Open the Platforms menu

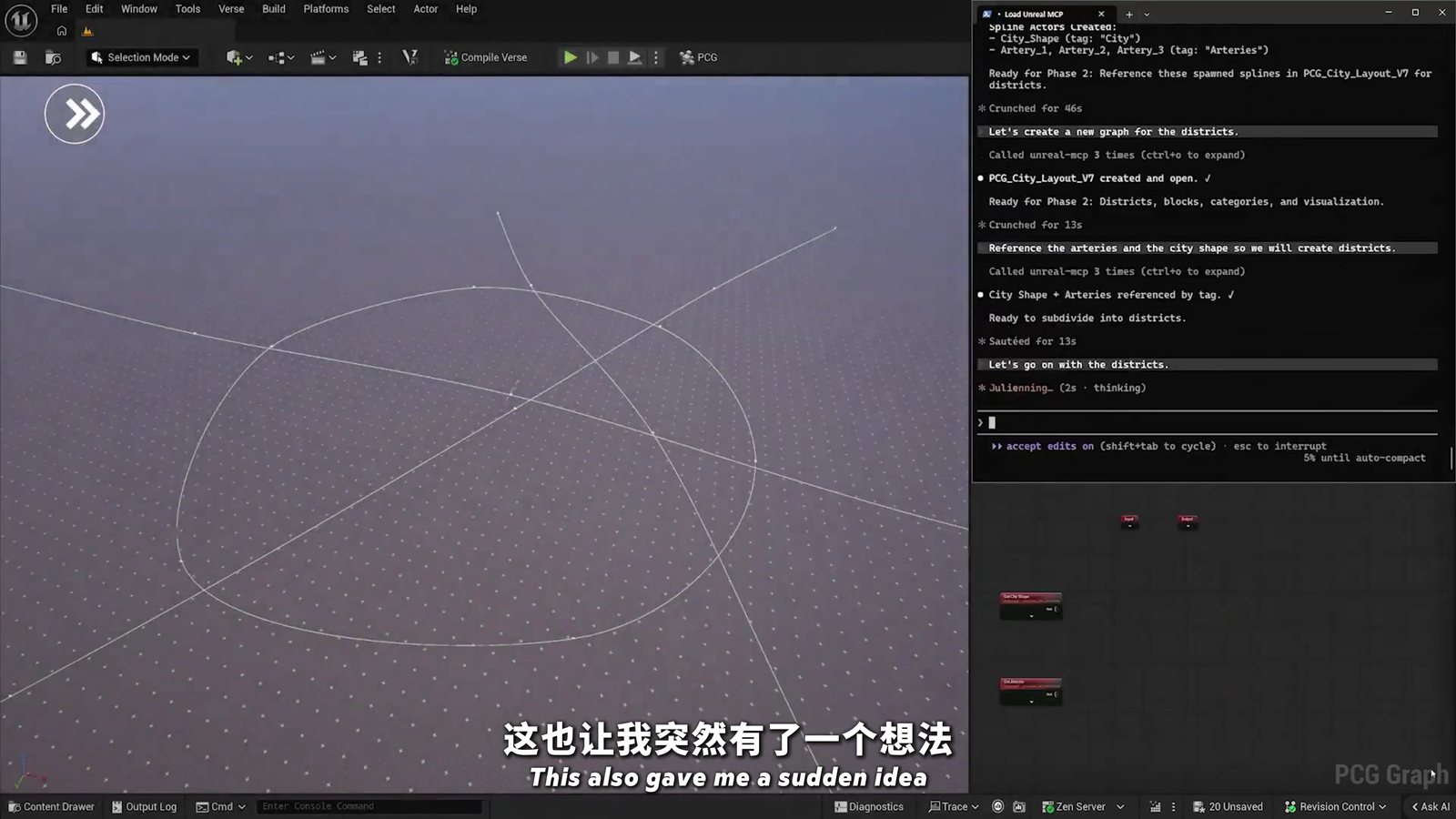[x=326, y=9]
